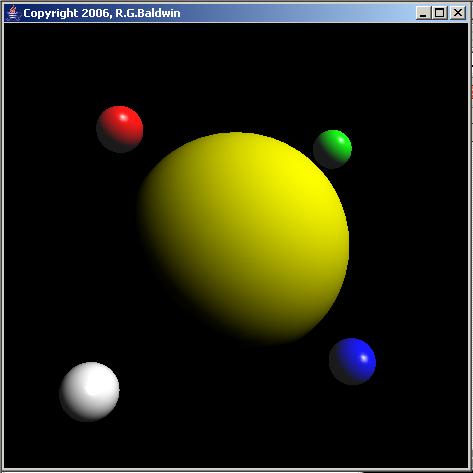Click the bright highlight on green sphere
473x473 pixels.
tap(341, 140)
